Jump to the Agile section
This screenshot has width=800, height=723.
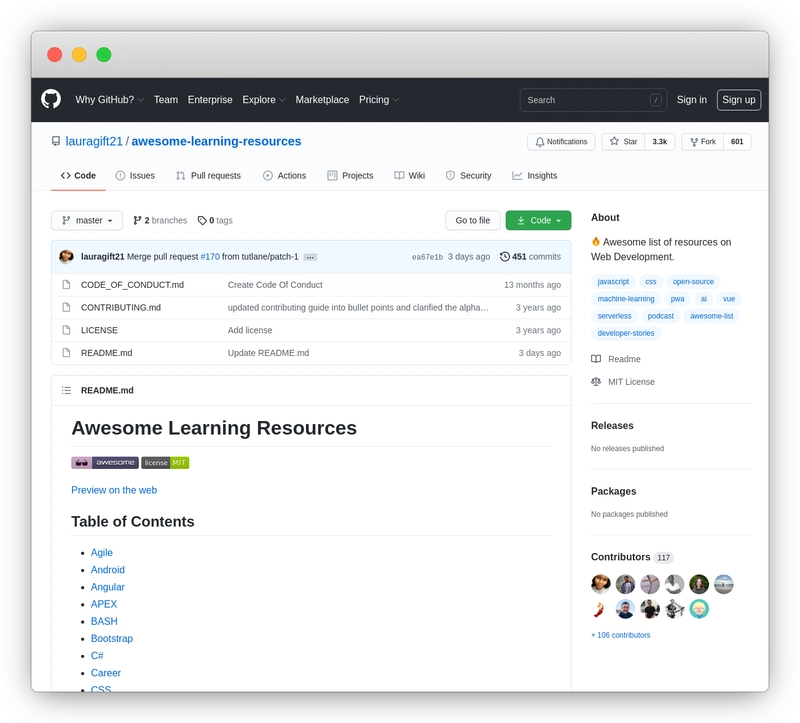(102, 553)
